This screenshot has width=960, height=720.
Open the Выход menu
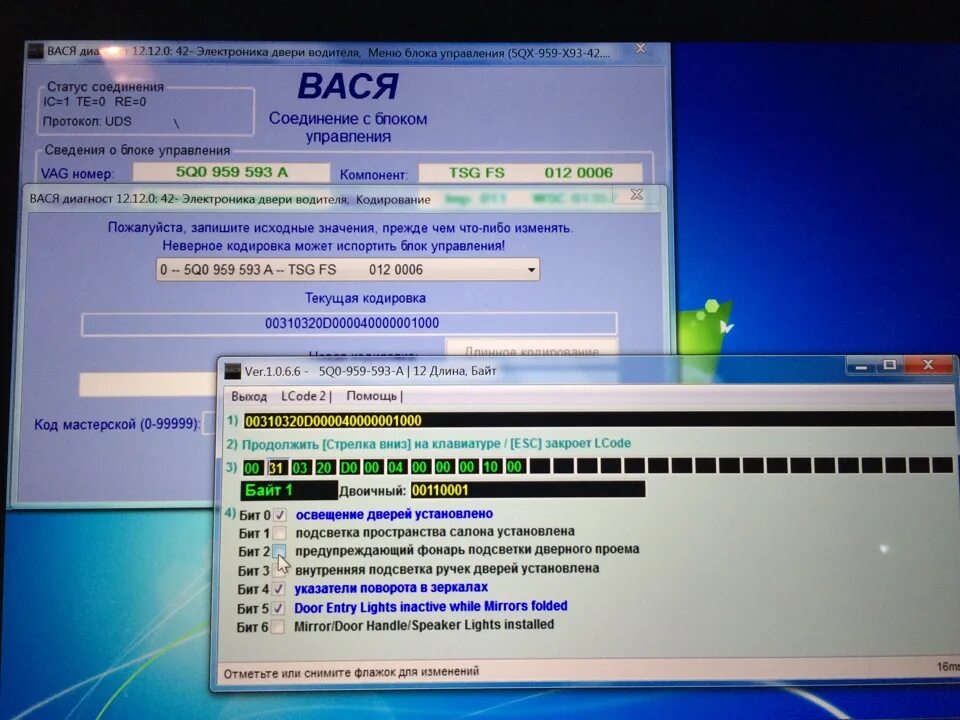point(249,397)
